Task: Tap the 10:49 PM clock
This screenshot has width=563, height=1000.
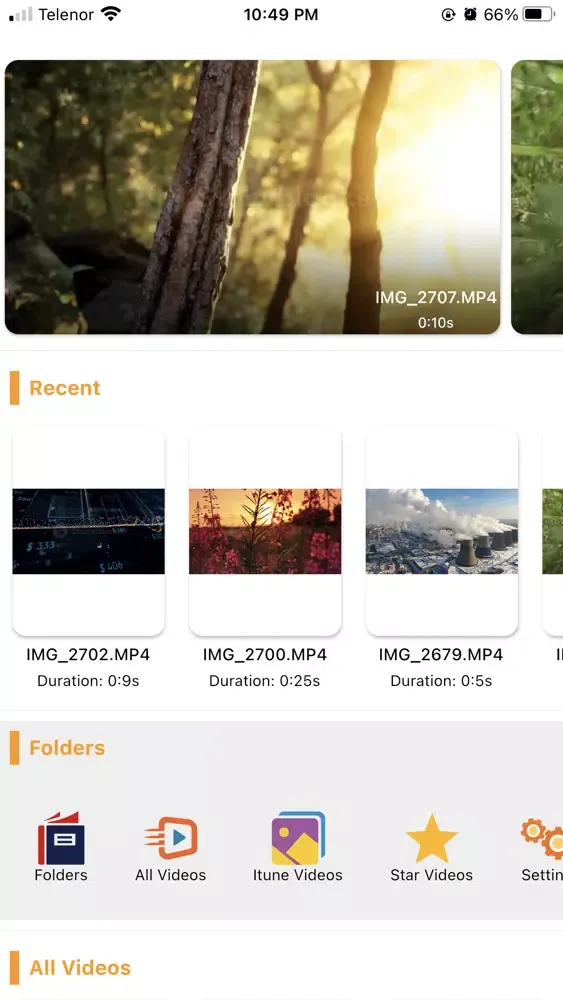Action: [281, 14]
